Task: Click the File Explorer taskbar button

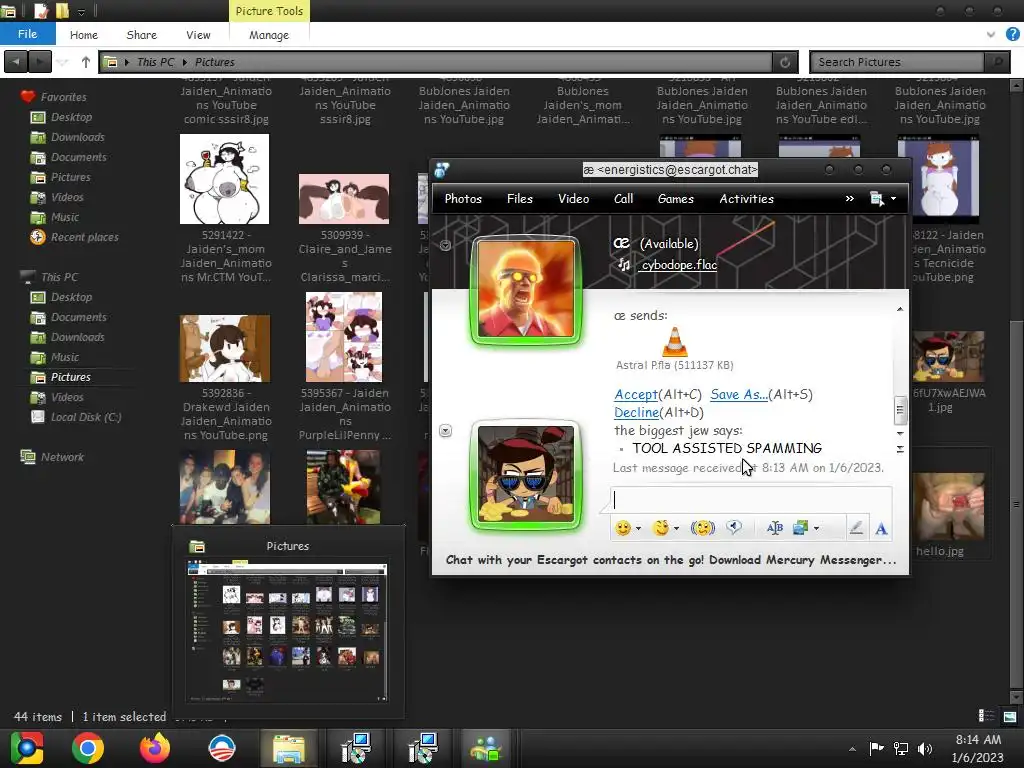Action: [x=288, y=748]
